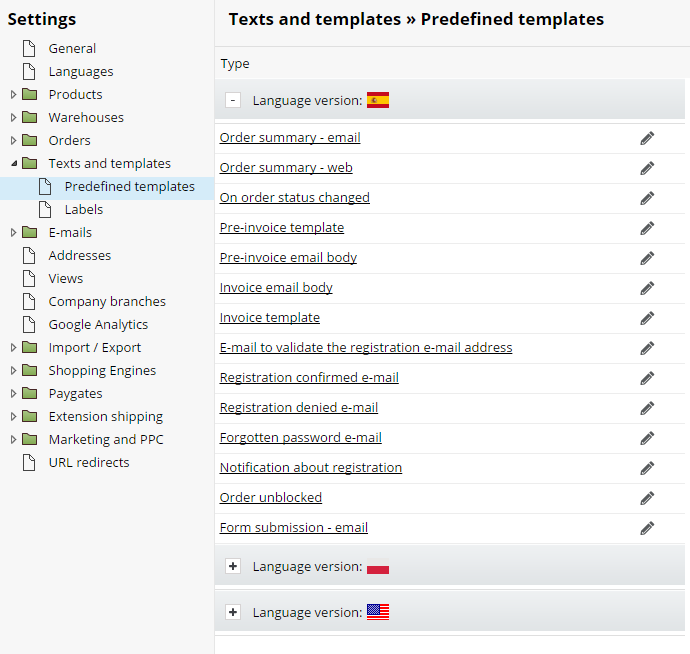Click pencil icon next to Invoice template

point(647,318)
